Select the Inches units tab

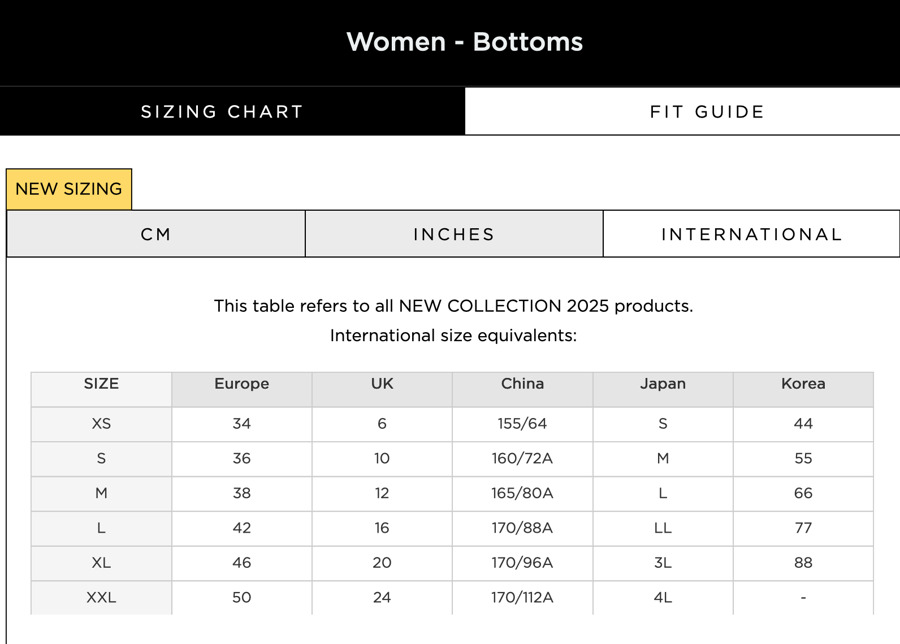pyautogui.click(x=454, y=235)
